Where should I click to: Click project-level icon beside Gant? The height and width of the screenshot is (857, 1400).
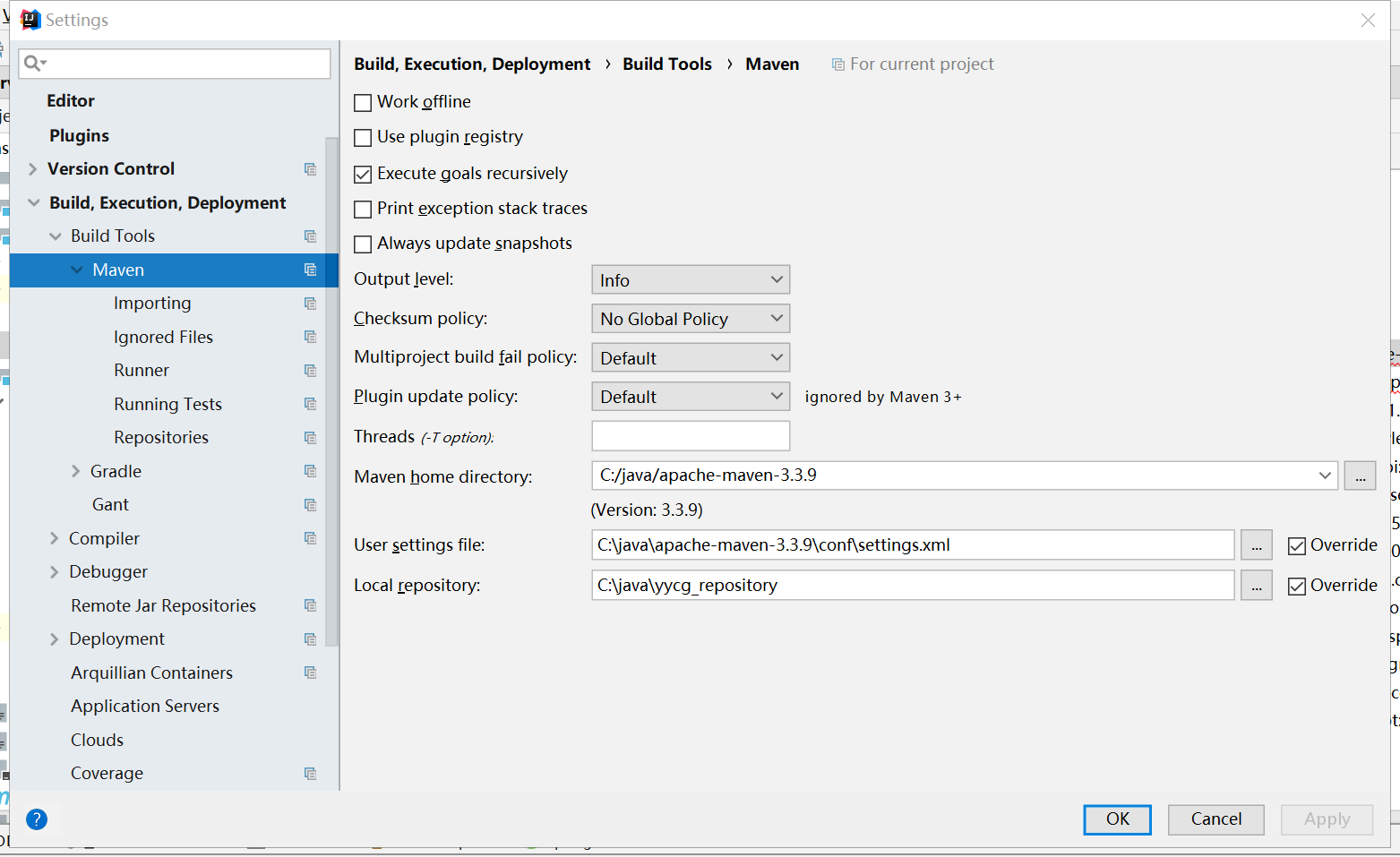point(310,505)
